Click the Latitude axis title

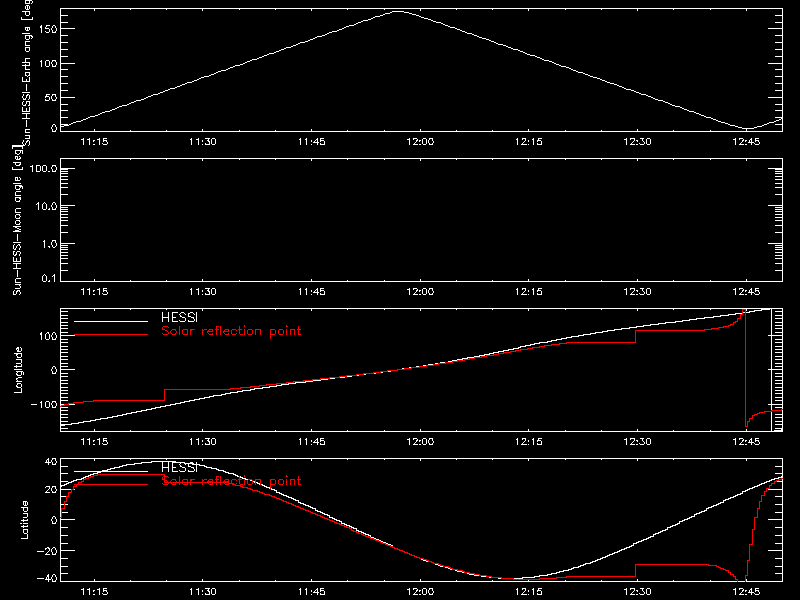click(x=24, y=520)
